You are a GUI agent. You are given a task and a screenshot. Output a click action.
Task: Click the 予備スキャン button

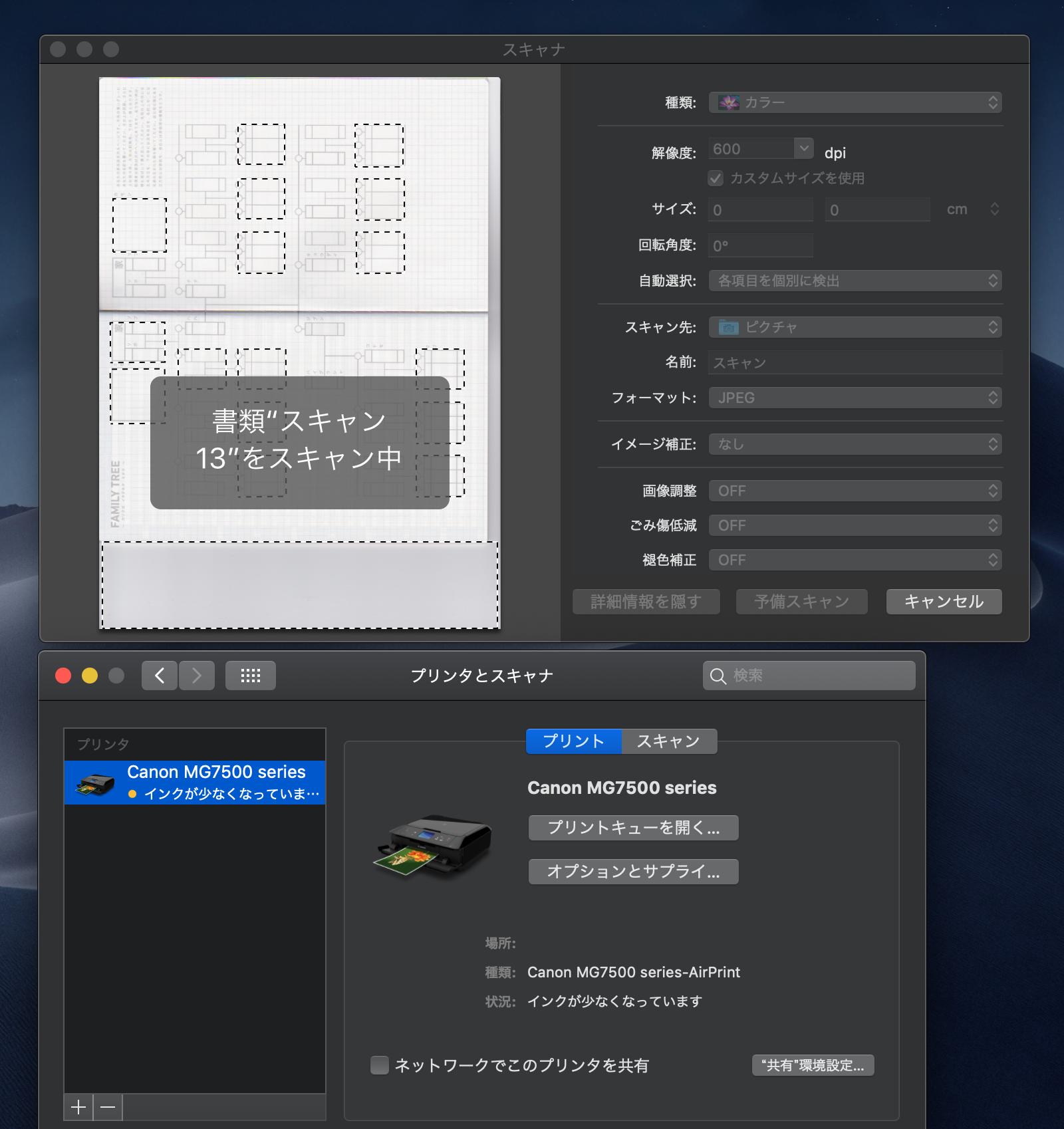tap(801, 602)
